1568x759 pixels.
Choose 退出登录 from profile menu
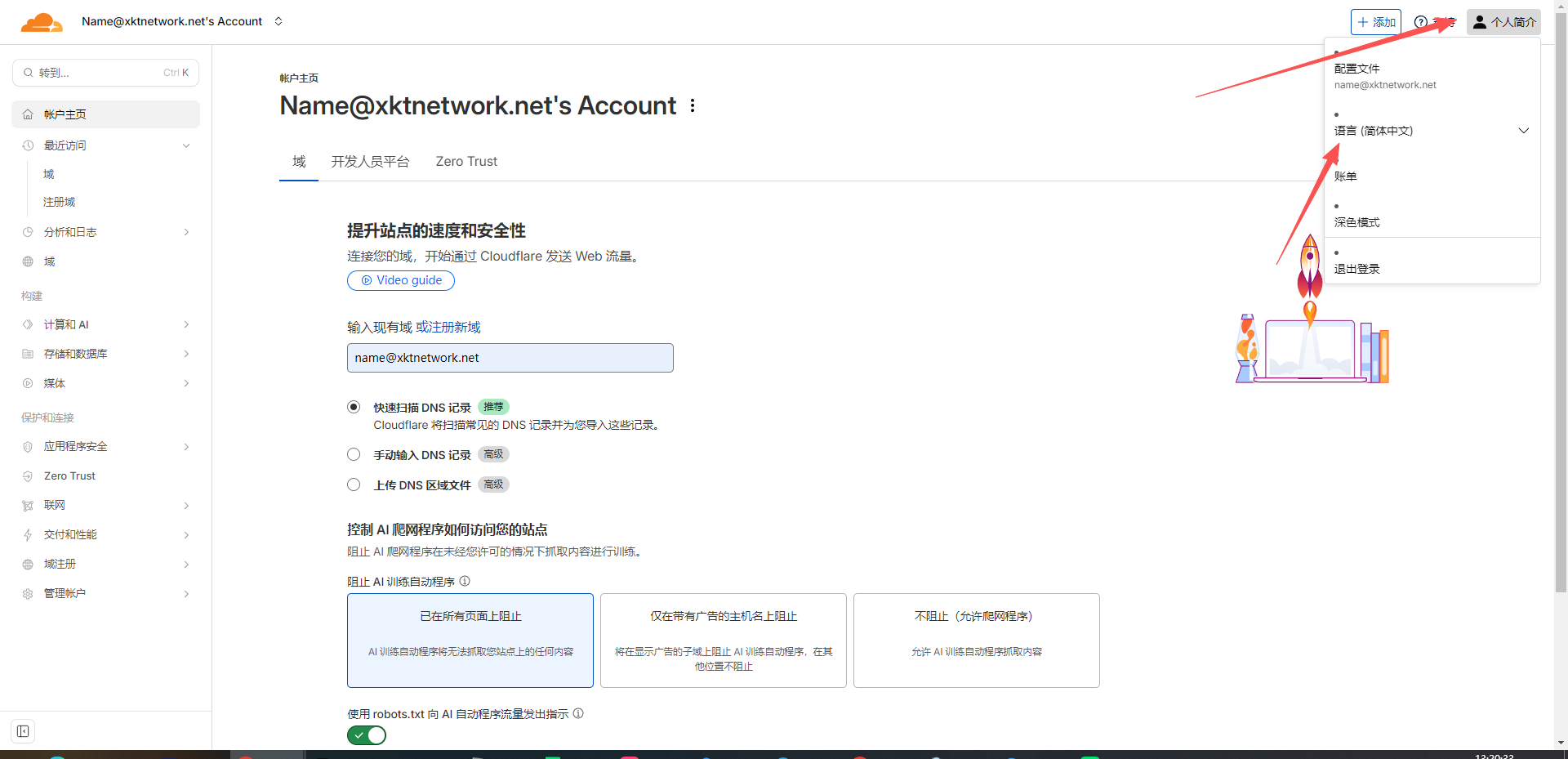(1356, 269)
